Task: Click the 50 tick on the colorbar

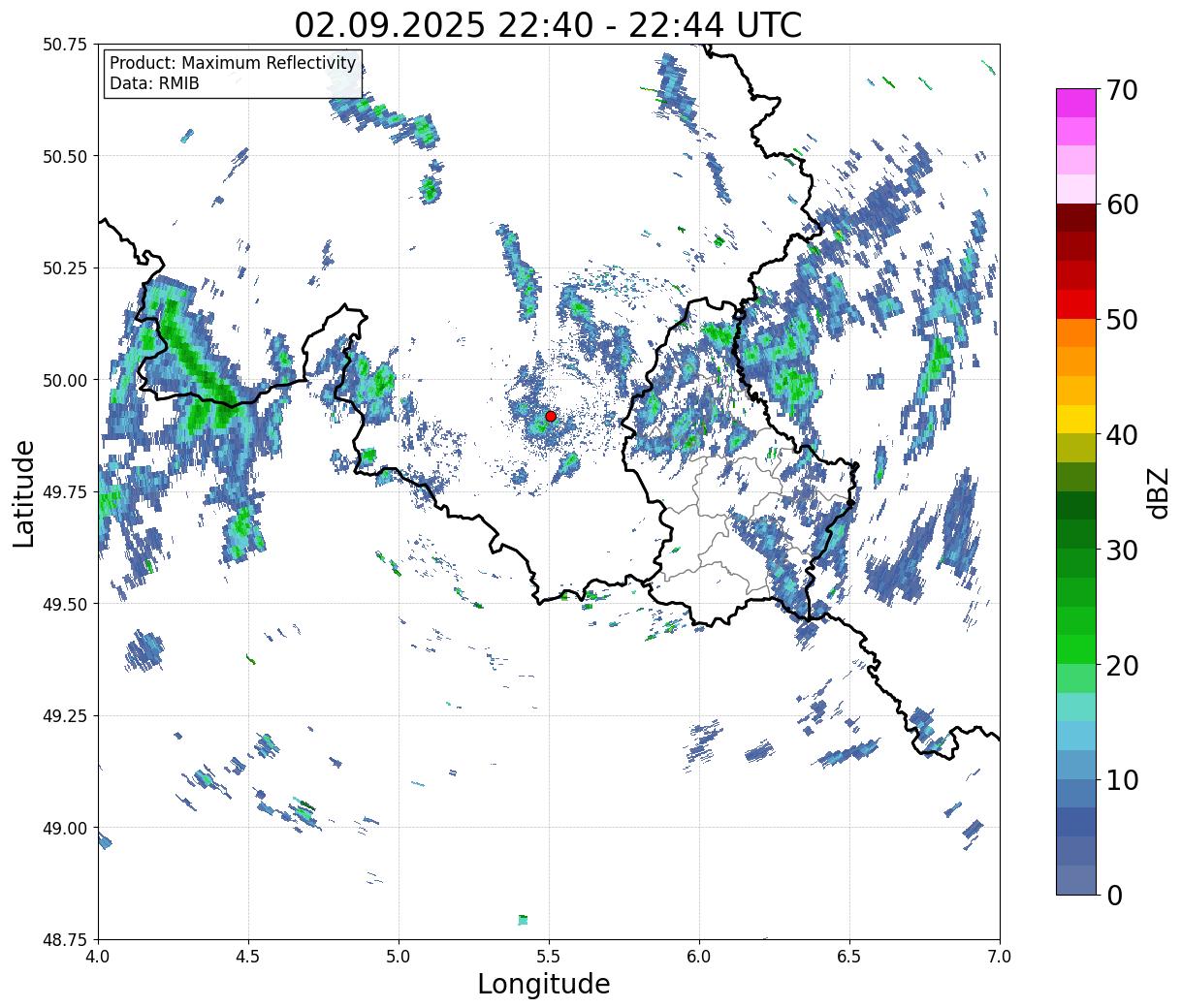Action: [x=1122, y=320]
